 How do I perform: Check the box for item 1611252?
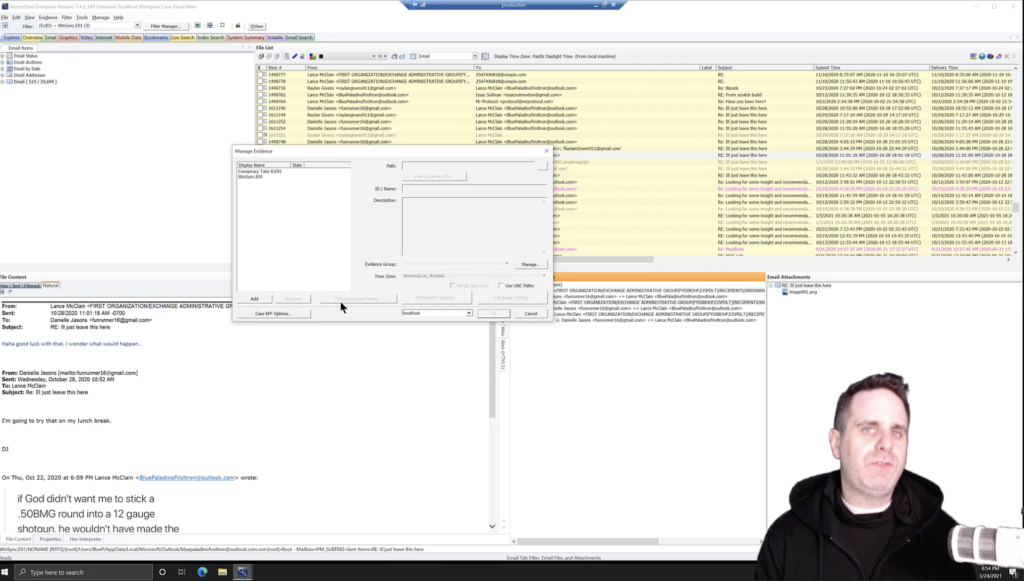pos(262,121)
